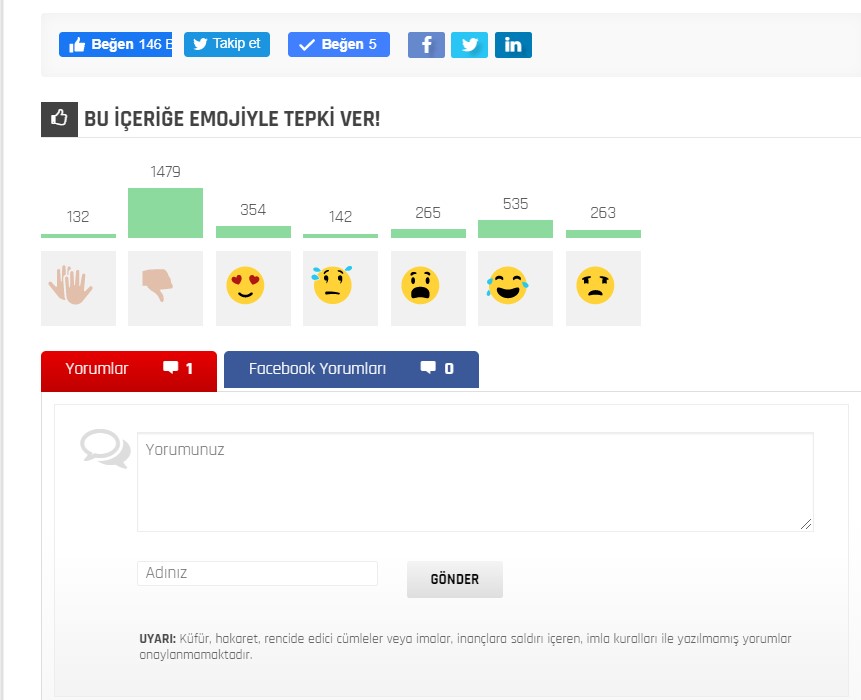The height and width of the screenshot is (700, 861).
Task: React with the thumbs down emoji
Action: (x=165, y=288)
